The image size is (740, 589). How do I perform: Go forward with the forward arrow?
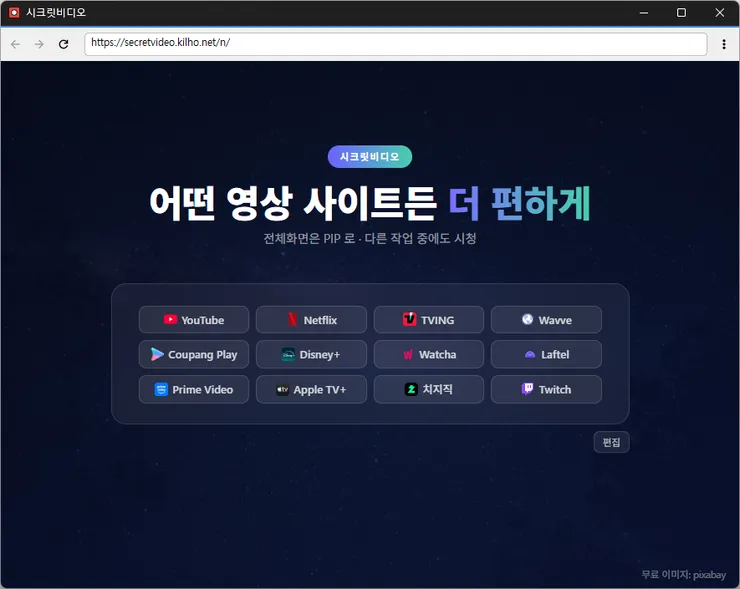(x=39, y=44)
